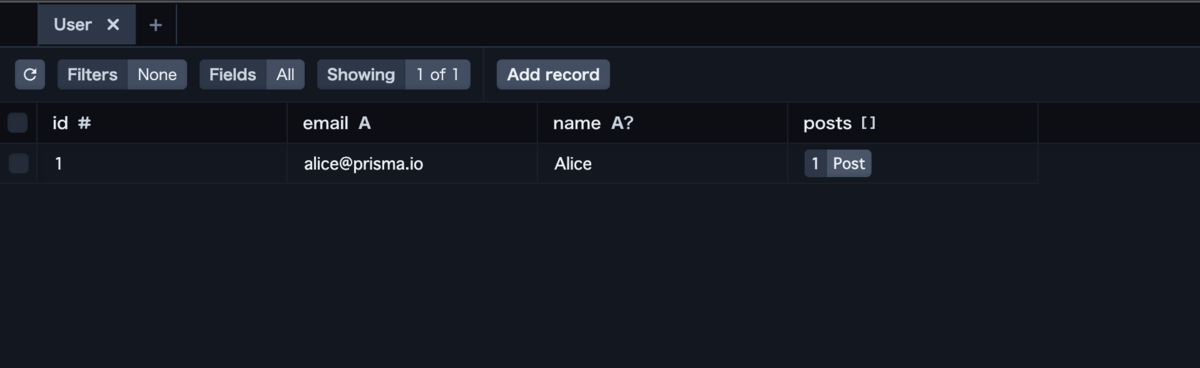Open the 1 Post relation link
The image size is (1200, 368).
[838, 163]
